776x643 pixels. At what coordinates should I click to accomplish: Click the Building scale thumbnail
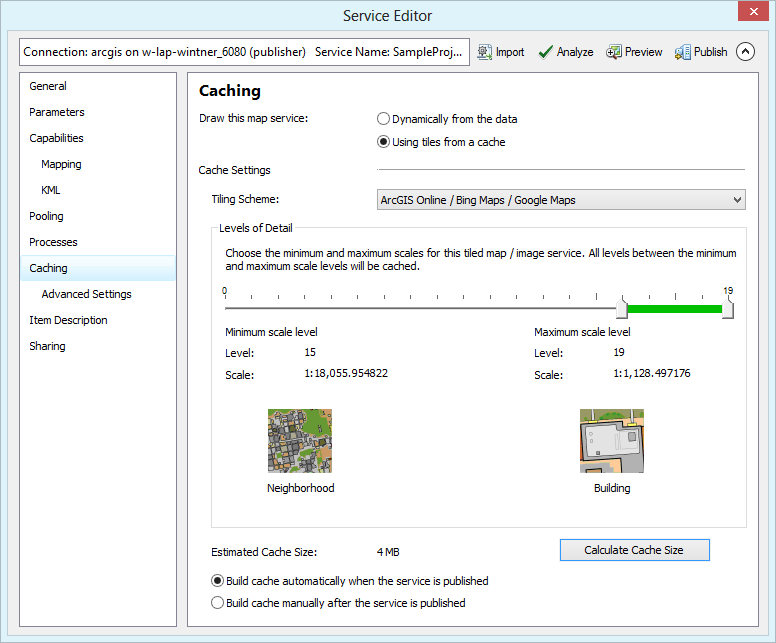coord(612,441)
